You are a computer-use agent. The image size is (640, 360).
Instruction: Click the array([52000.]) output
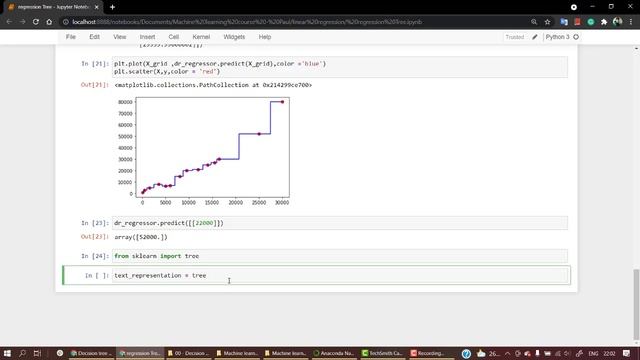141,237
